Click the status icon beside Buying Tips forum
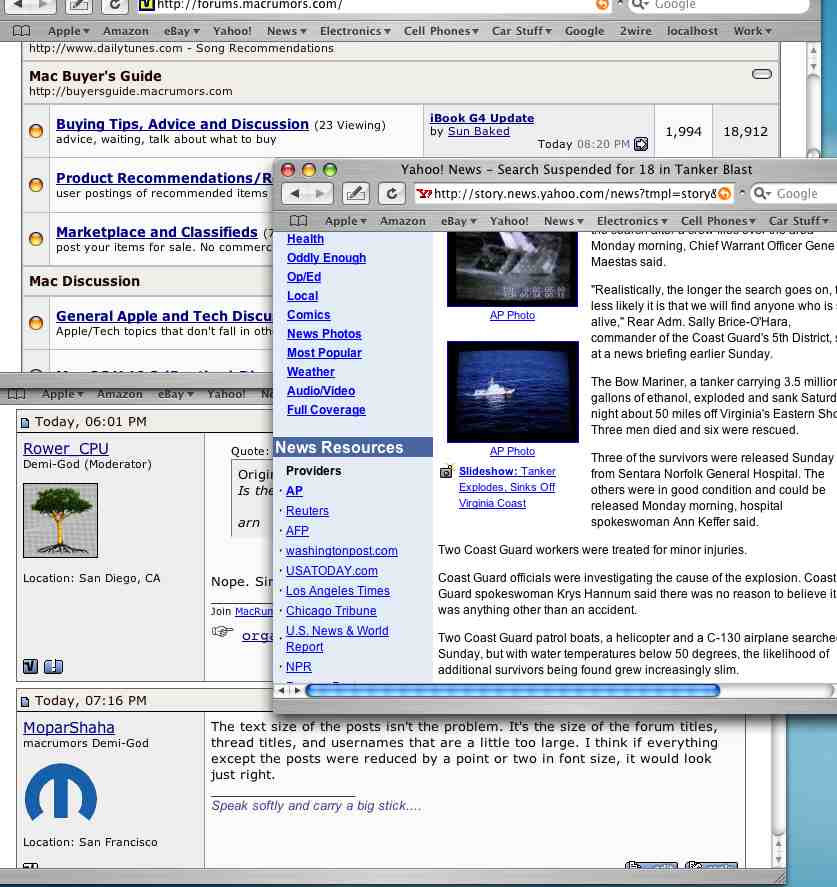 click(x=36, y=131)
